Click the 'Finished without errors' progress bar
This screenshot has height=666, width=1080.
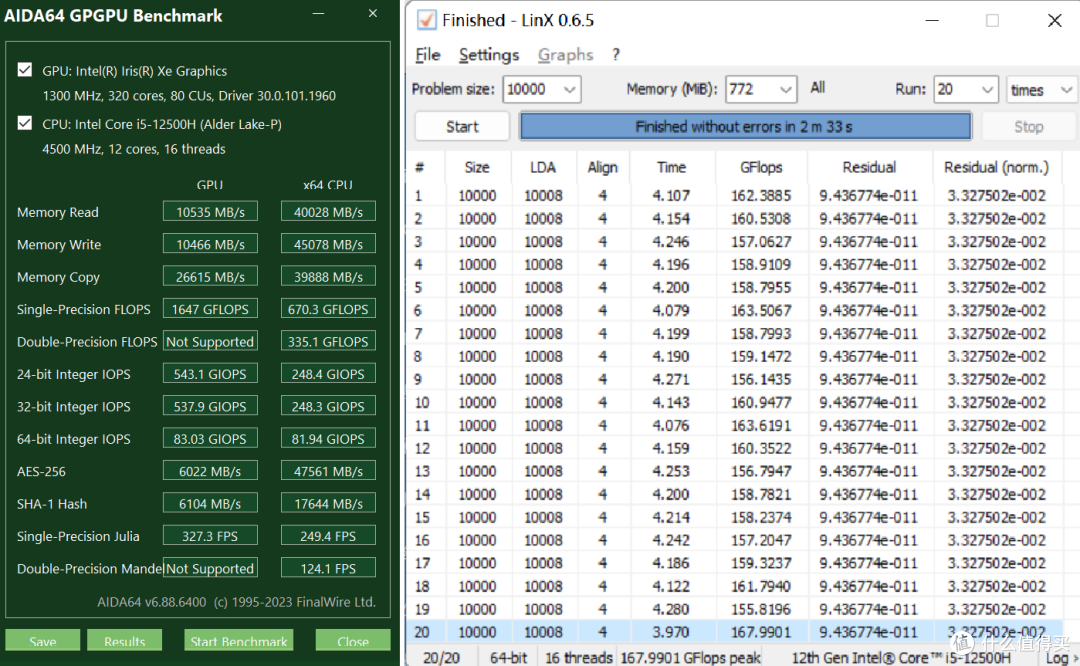pyautogui.click(x=744, y=127)
